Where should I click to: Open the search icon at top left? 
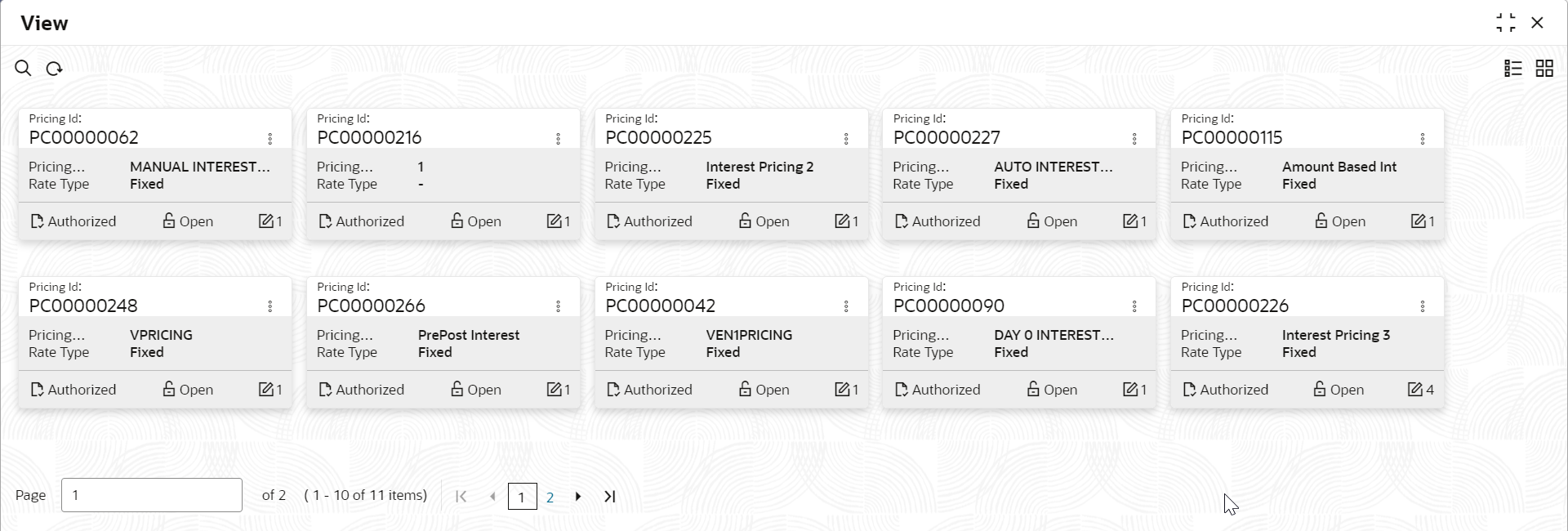click(x=23, y=69)
